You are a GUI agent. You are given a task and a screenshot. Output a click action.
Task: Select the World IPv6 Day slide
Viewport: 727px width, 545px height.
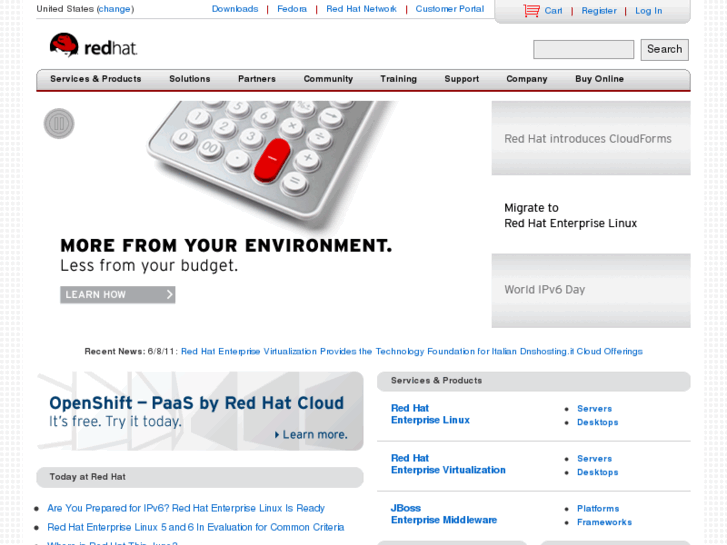pyautogui.click(x=591, y=290)
